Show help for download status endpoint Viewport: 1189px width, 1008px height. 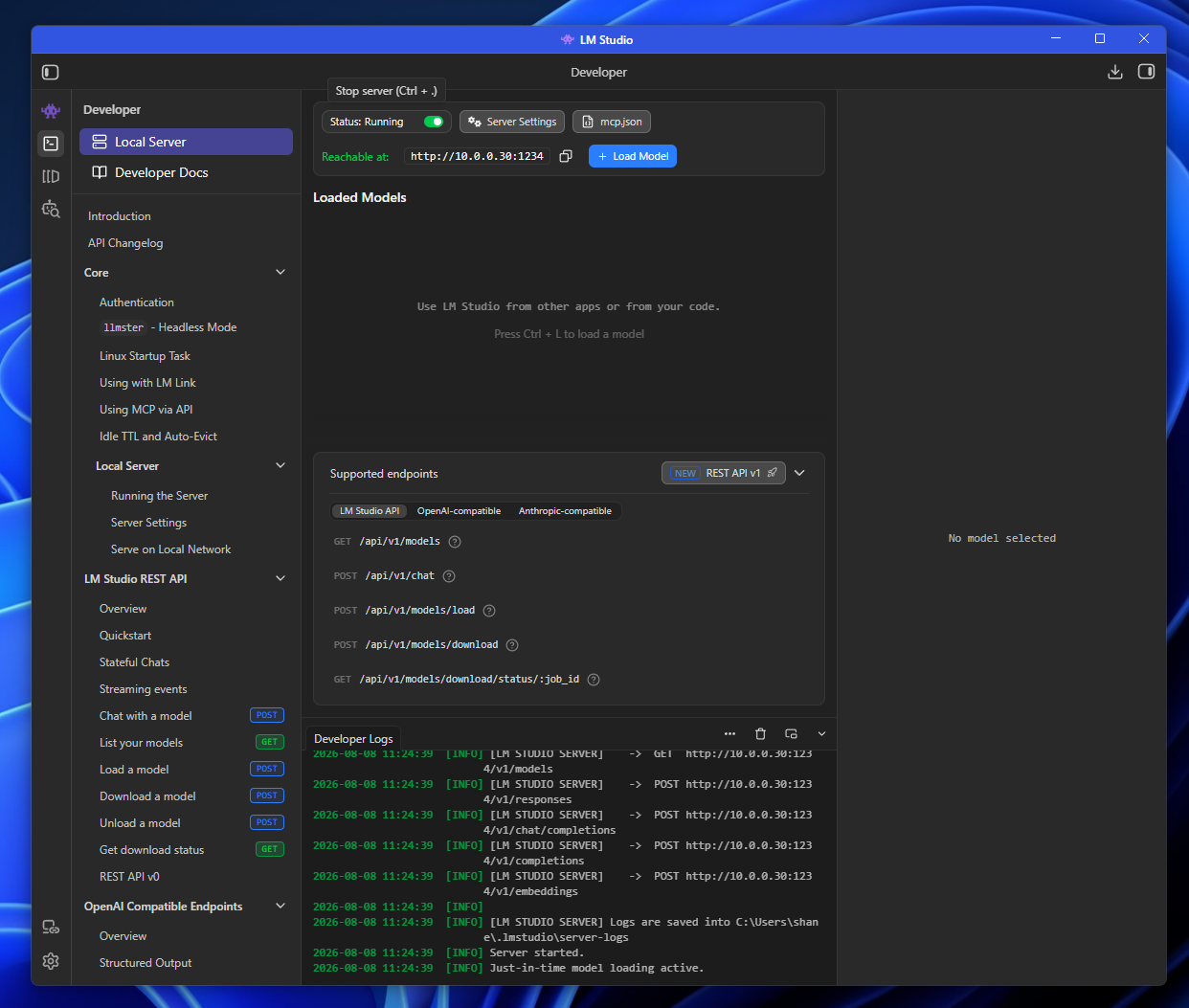tap(594, 680)
